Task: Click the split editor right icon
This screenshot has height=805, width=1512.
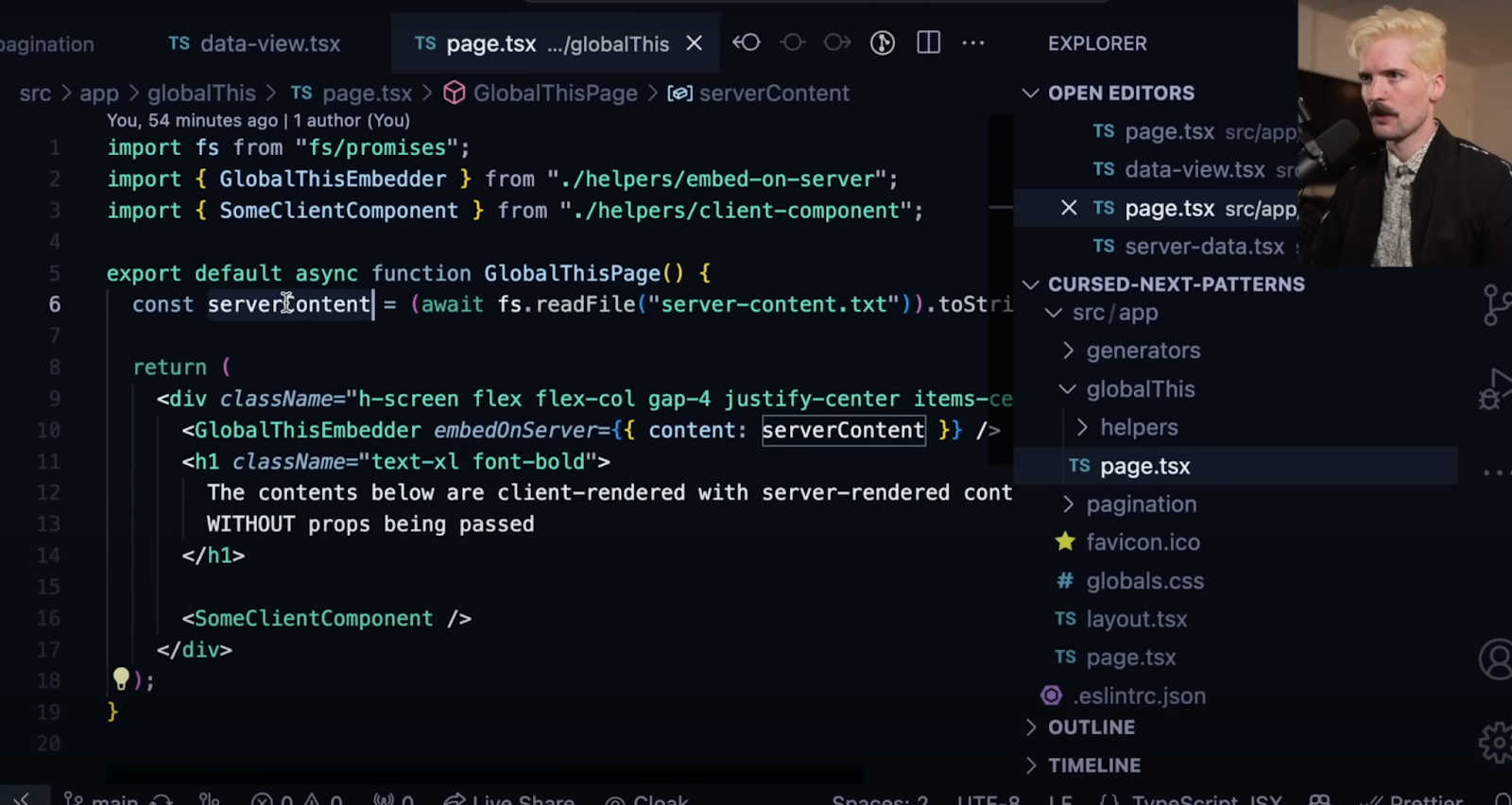Action: tap(928, 43)
